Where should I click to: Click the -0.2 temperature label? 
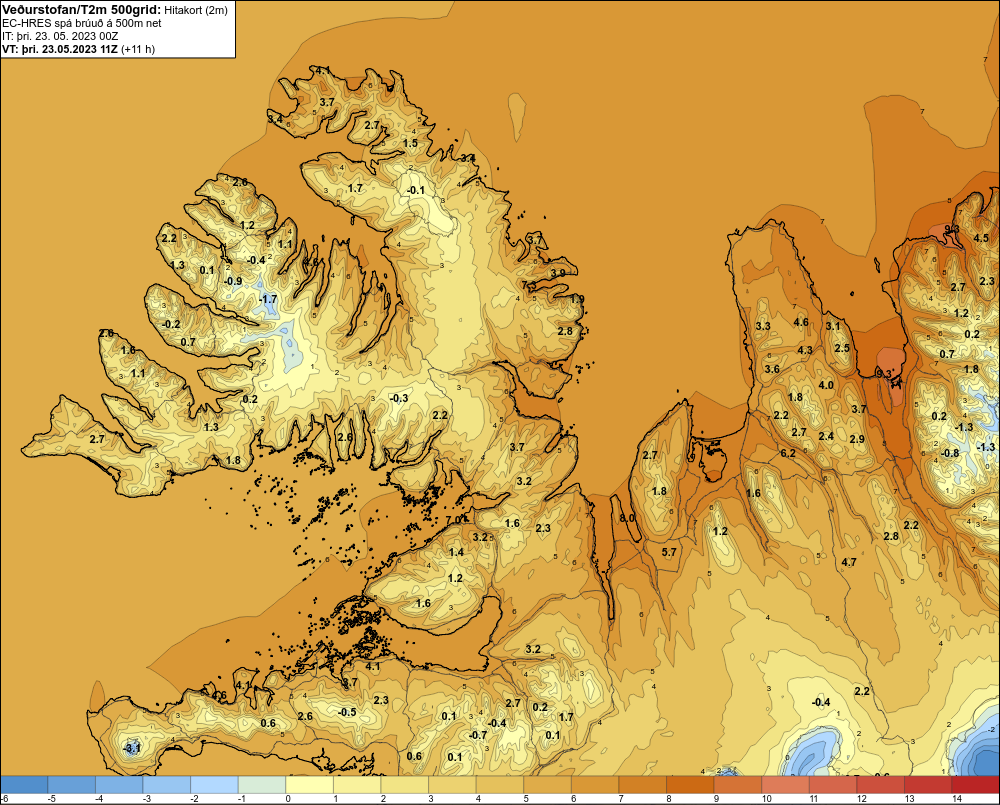click(170, 324)
